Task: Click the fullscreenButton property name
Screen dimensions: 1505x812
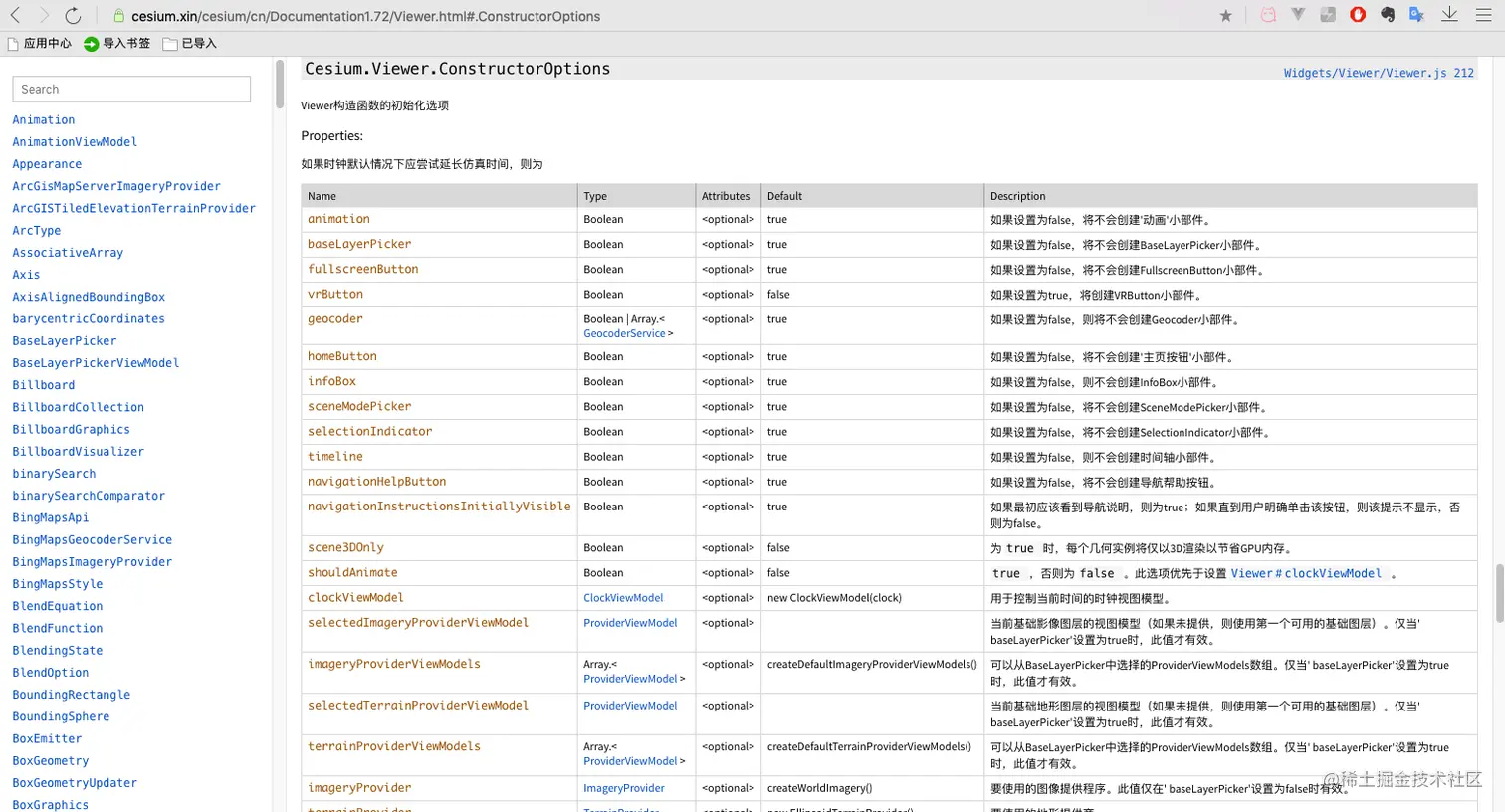Action: [x=363, y=269]
